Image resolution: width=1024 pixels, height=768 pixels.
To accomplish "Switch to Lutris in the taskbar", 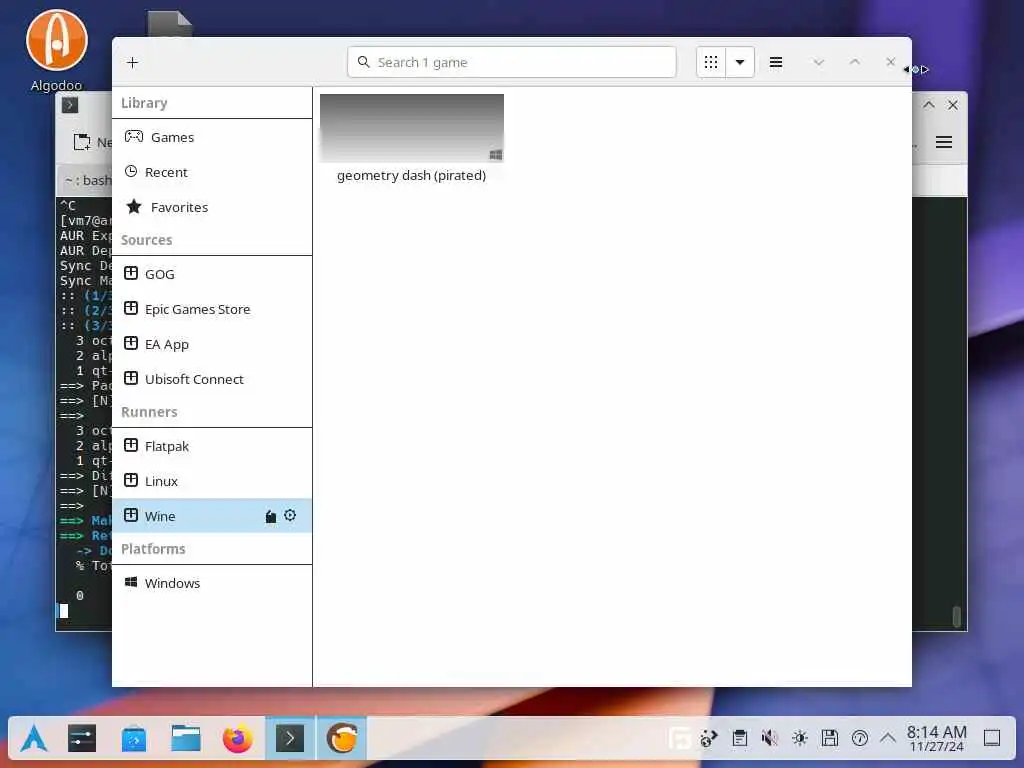I will pyautogui.click(x=342, y=739).
